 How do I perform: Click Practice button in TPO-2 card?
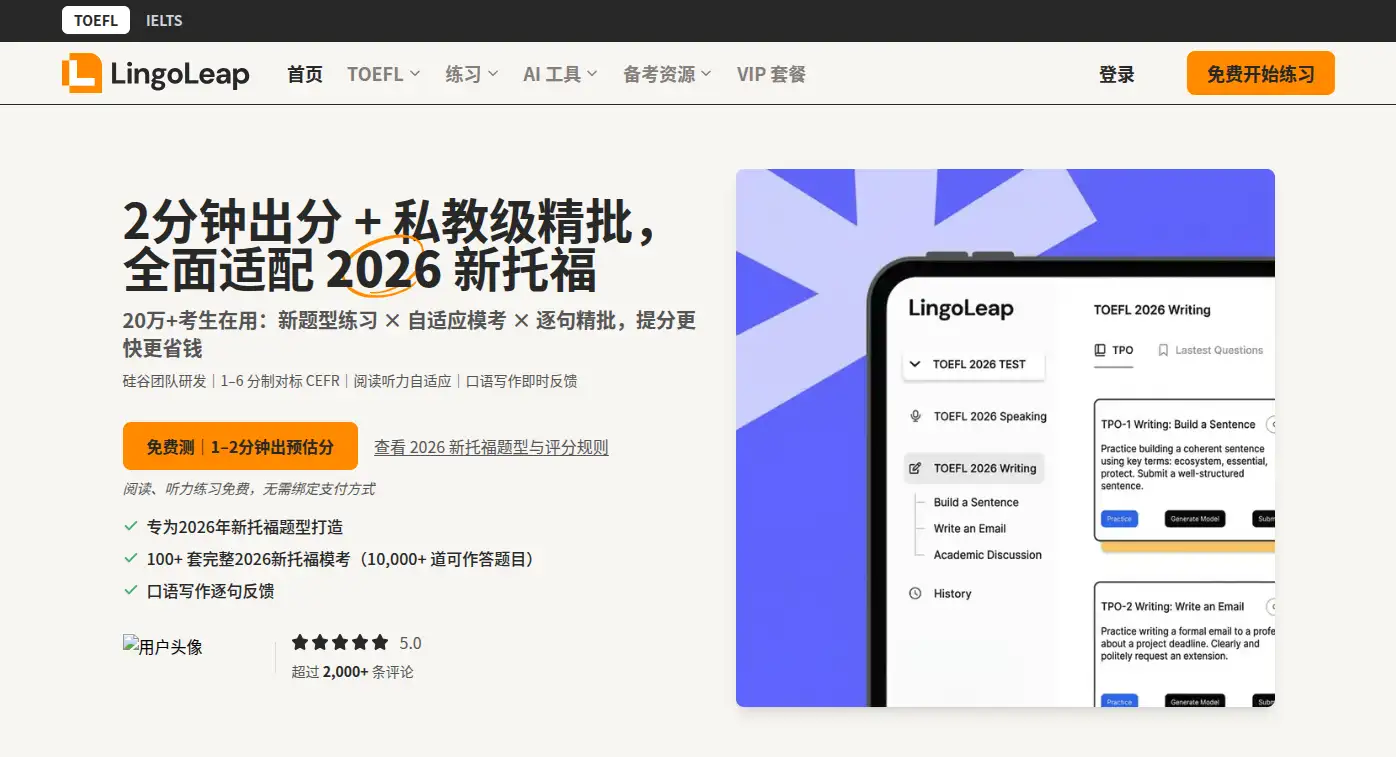click(x=1119, y=701)
